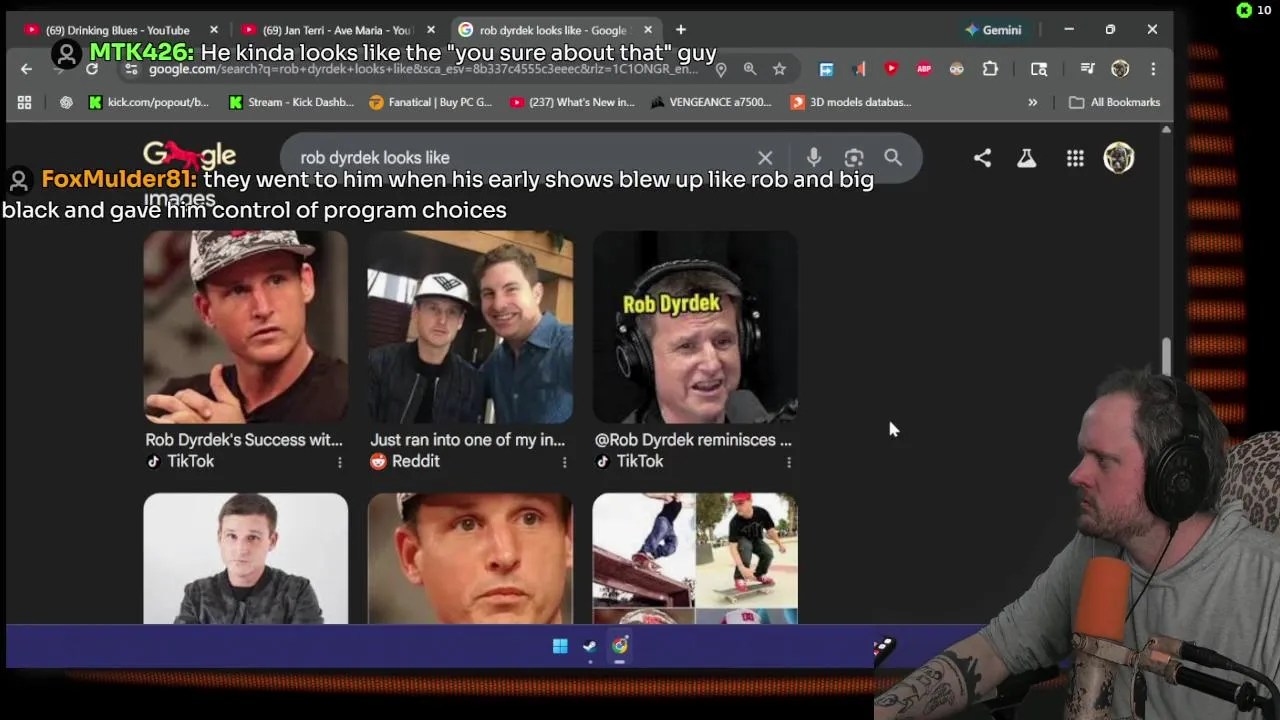Open the What's New in YouTube bookmark

pyautogui.click(x=572, y=102)
